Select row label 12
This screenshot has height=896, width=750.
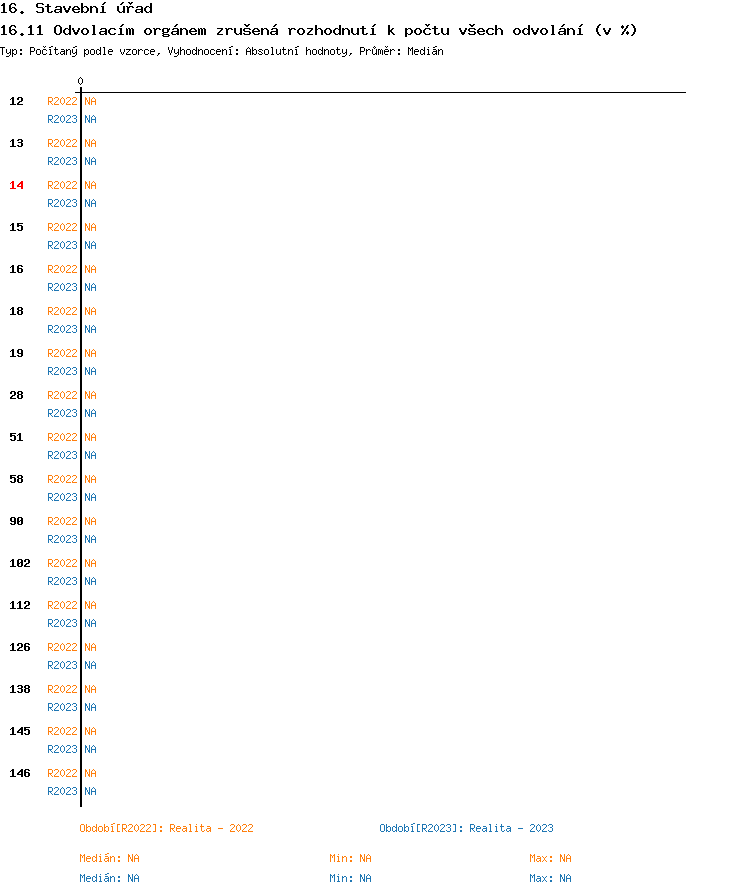tap(17, 101)
